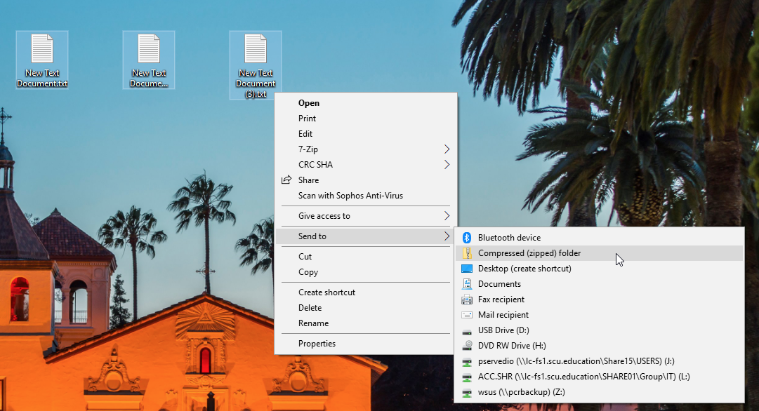Choose Rename from the context menu
This screenshot has width=759, height=411.
[x=365, y=323]
